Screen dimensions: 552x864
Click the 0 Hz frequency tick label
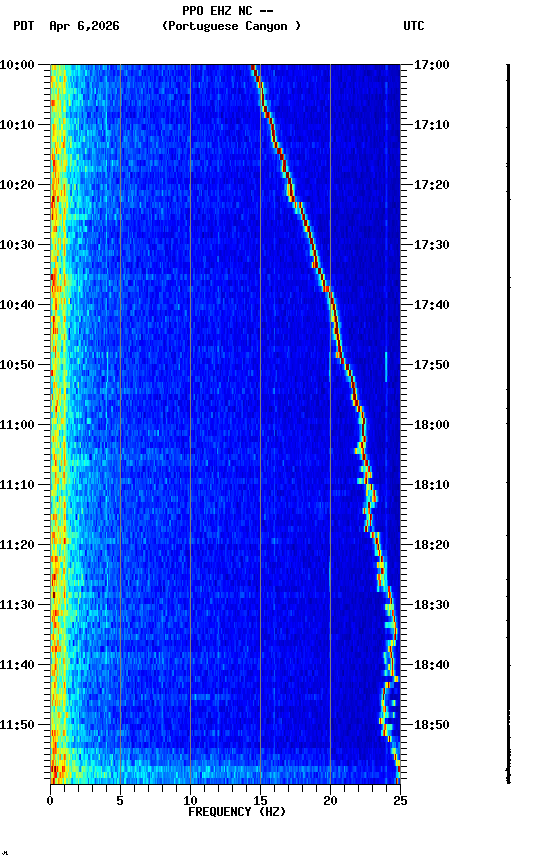click(x=50, y=801)
